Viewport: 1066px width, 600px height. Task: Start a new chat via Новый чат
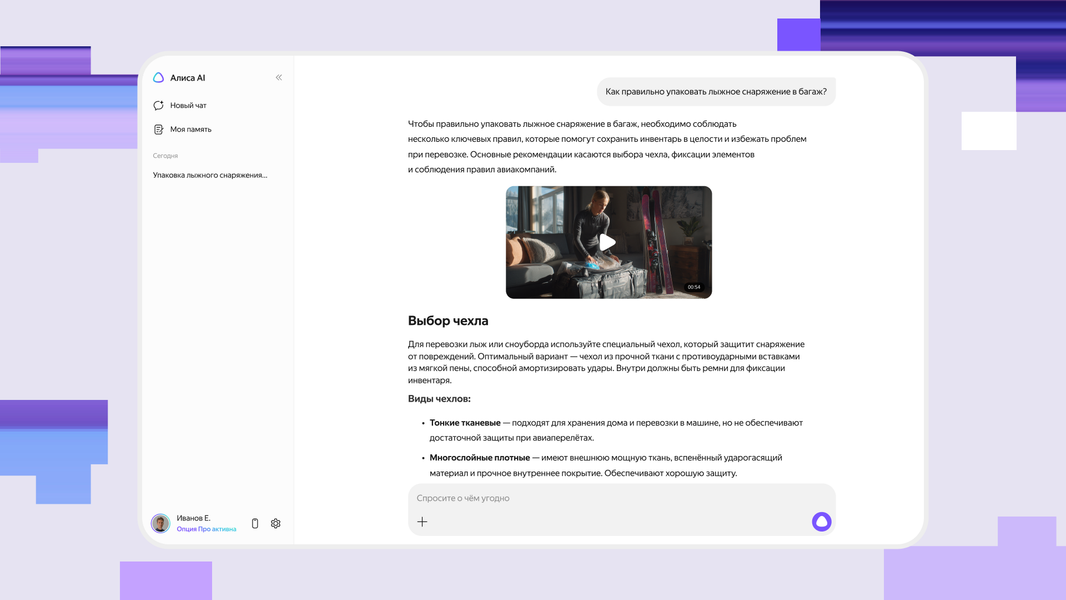(x=181, y=105)
